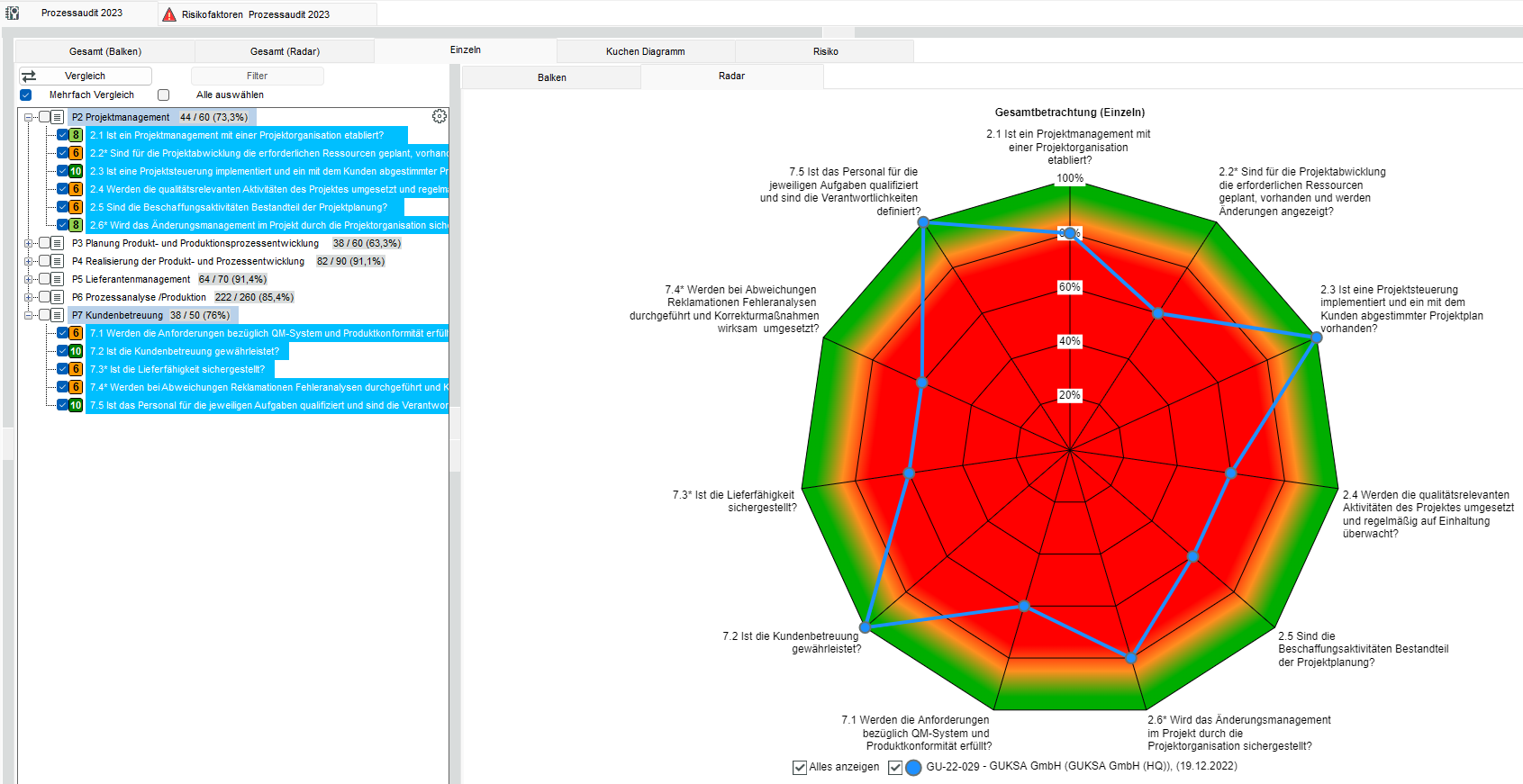Click the blue legend circle for GU-22-029

[x=913, y=767]
